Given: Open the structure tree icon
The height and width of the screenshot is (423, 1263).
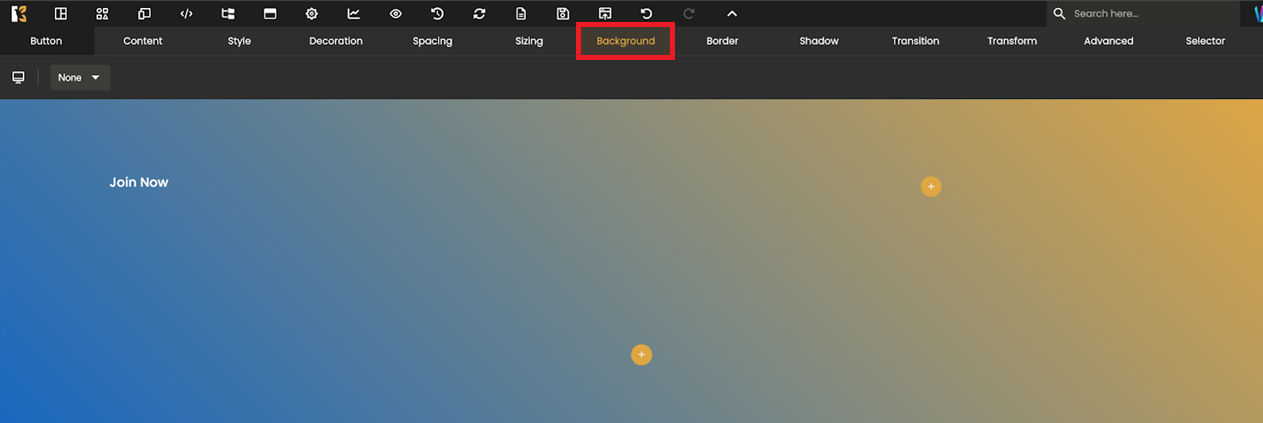Looking at the screenshot, I should pos(228,14).
